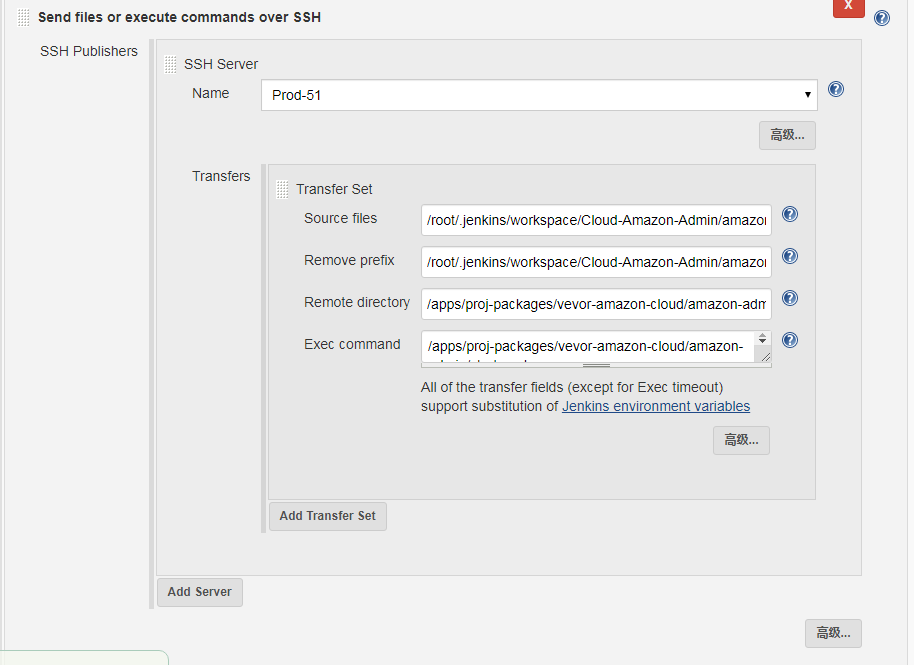Click help icon next to Remove prefix
This screenshot has width=914, height=665.
coord(790,256)
